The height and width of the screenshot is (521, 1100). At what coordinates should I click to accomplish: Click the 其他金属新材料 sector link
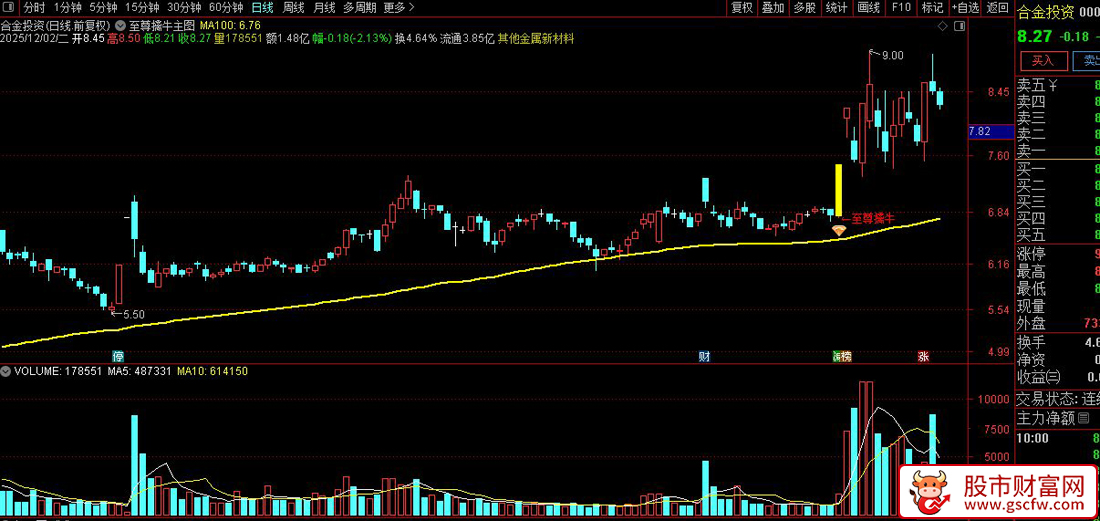(x=536, y=39)
